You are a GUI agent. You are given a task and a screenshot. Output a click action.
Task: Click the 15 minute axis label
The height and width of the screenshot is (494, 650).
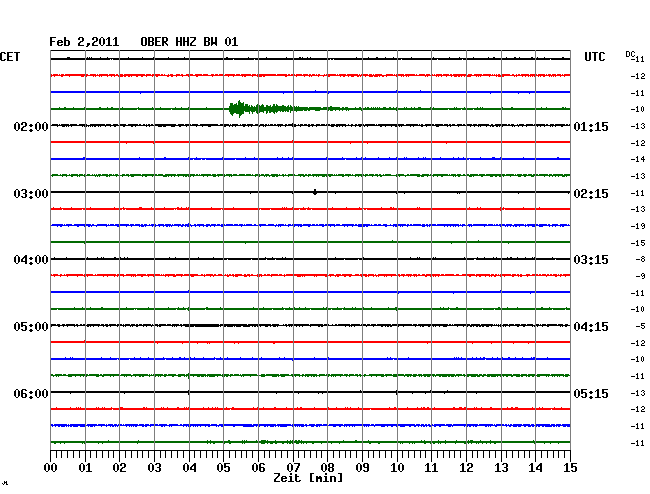570,468
